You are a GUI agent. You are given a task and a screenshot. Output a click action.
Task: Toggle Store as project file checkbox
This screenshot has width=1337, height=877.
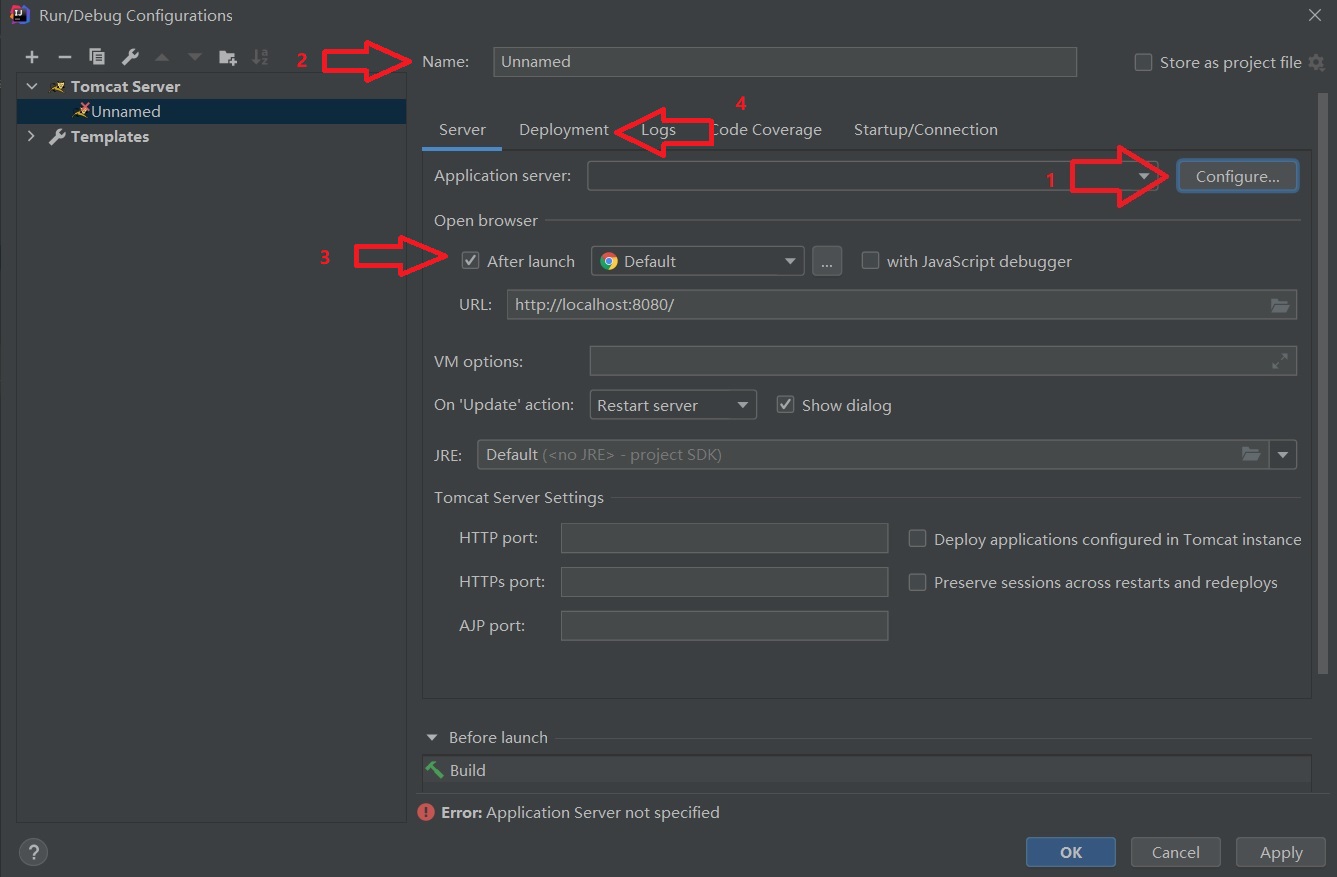[1143, 62]
